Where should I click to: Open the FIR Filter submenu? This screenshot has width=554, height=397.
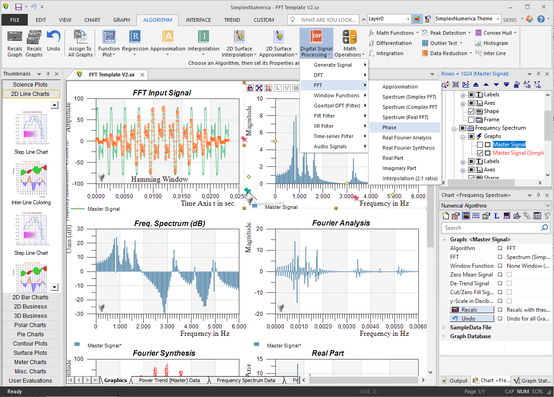point(334,116)
